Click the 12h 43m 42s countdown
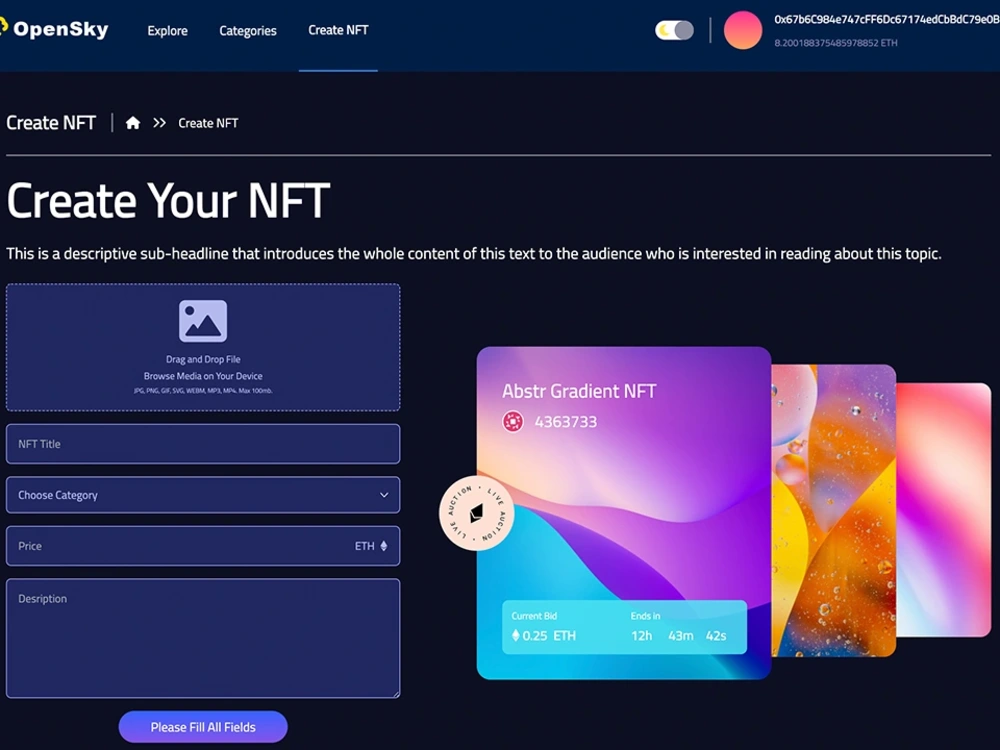Screen dimensions: 1000x750 [679, 636]
